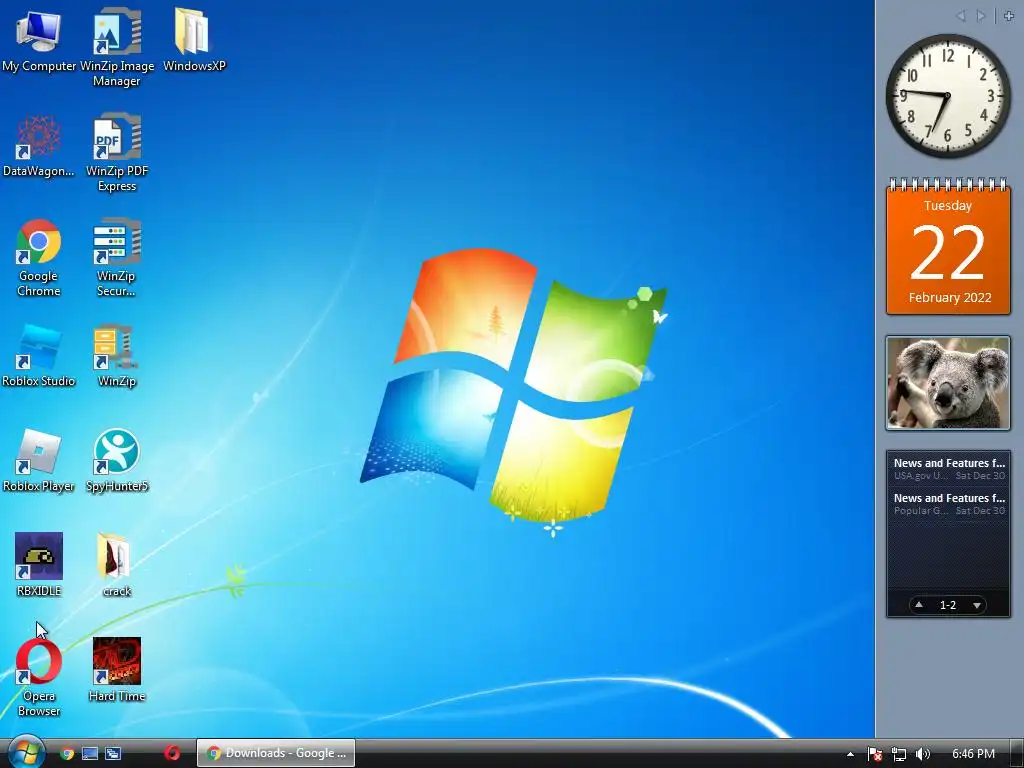Click Show Desktop in quick launch

[90, 754]
